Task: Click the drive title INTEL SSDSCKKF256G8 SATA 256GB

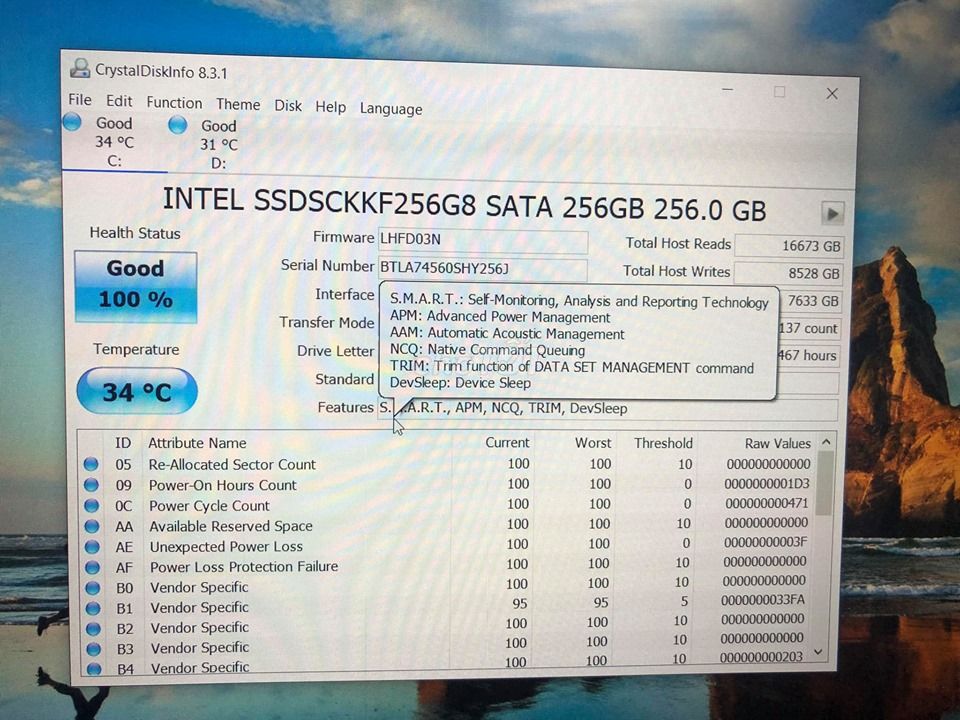Action: coord(464,205)
